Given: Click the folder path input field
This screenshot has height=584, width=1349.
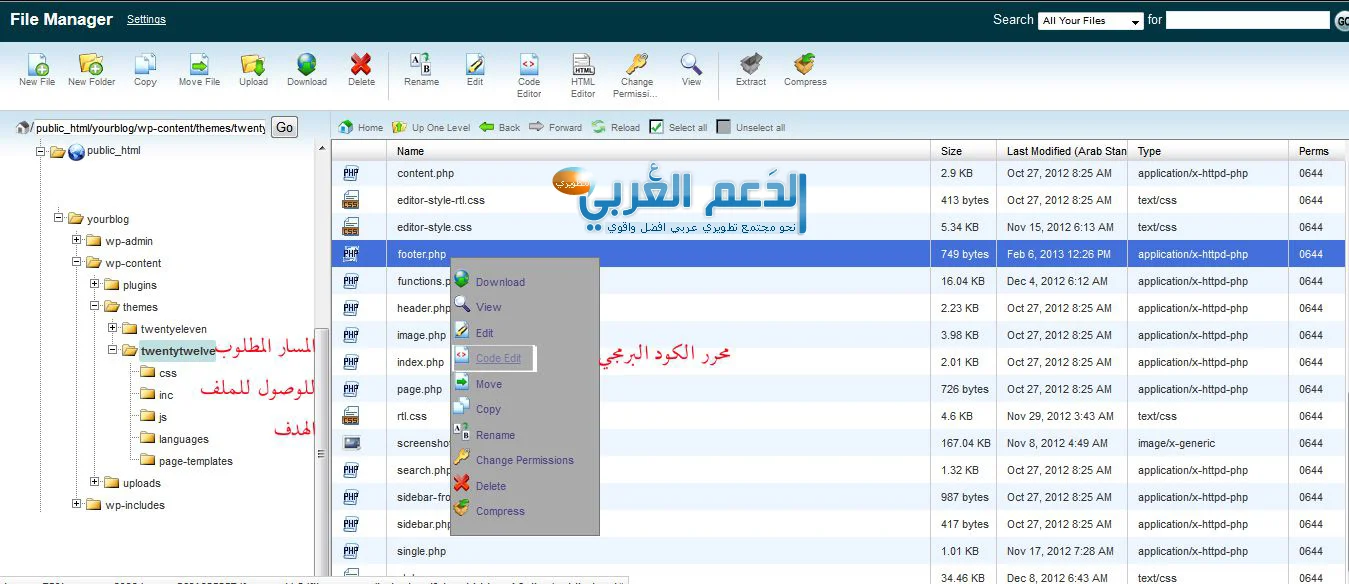Looking at the screenshot, I should [x=148, y=128].
